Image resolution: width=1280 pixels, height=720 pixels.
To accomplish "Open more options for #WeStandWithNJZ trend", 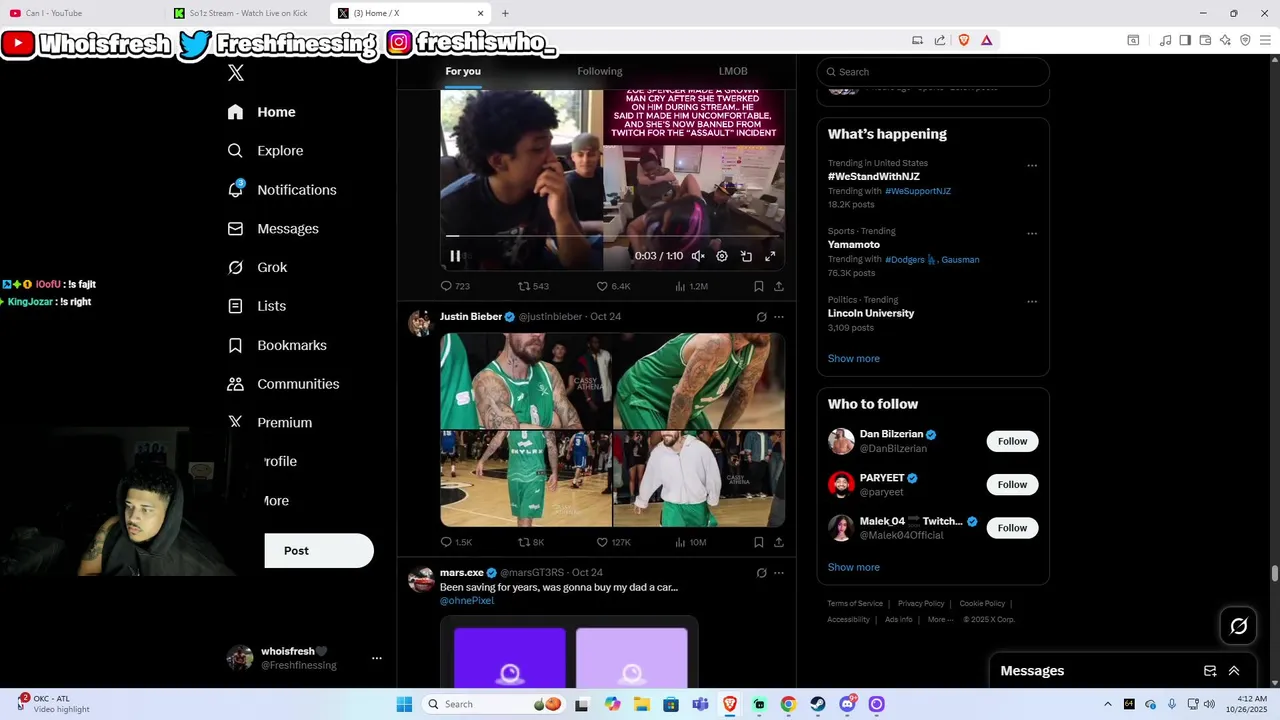I will [x=1032, y=165].
